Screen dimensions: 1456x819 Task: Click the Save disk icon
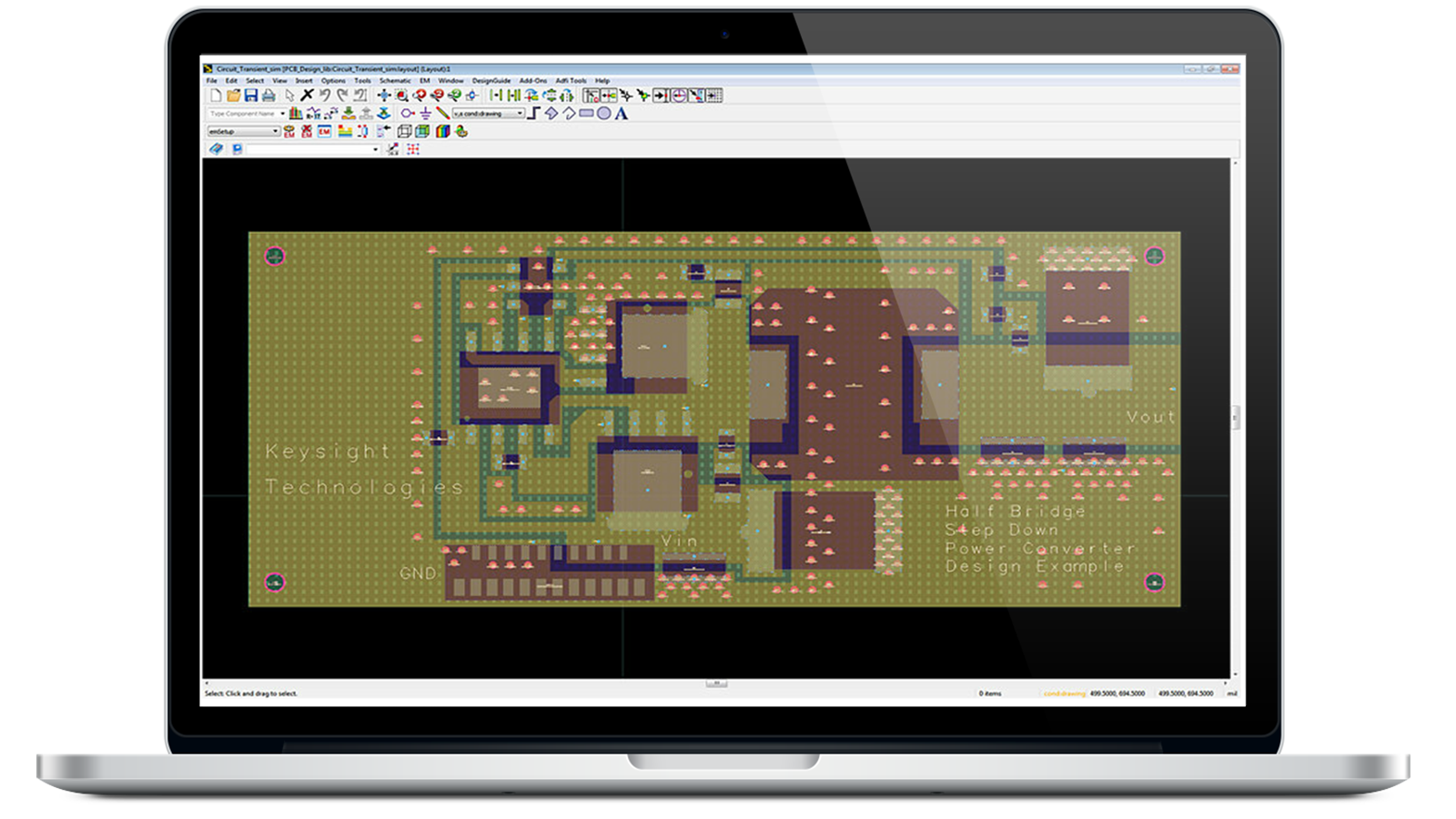click(x=250, y=96)
